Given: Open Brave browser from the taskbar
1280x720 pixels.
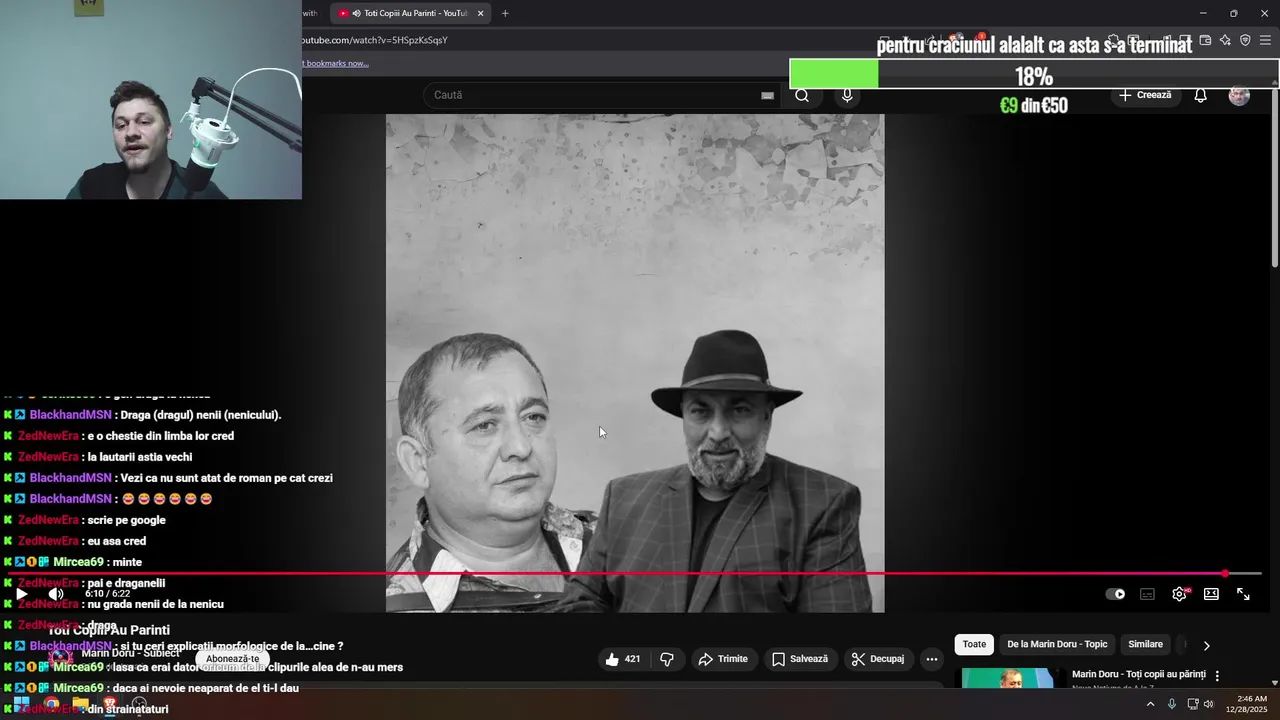Looking at the screenshot, I should (110, 704).
